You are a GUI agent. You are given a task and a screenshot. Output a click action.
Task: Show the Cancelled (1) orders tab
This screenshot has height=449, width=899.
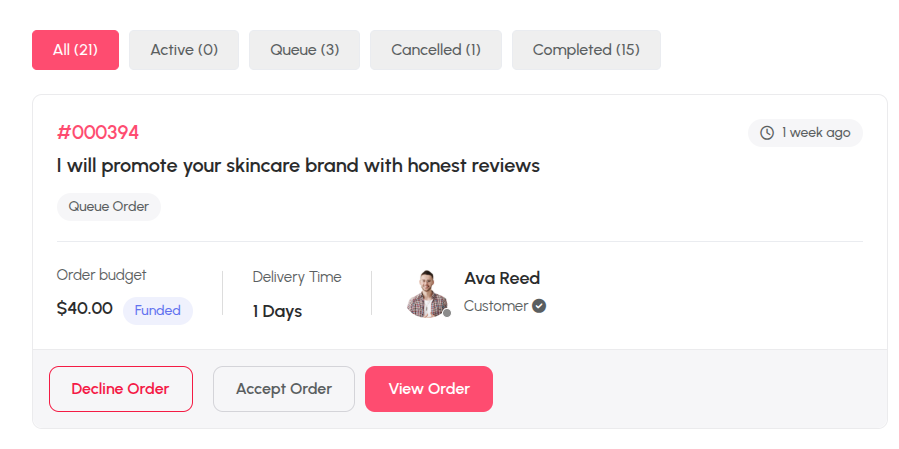pos(436,50)
